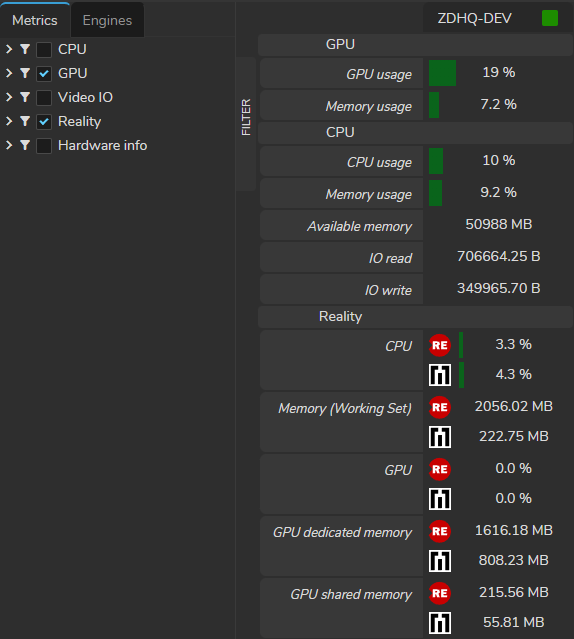Select the Metrics tab
574x639 pixels.
click(x=35, y=20)
